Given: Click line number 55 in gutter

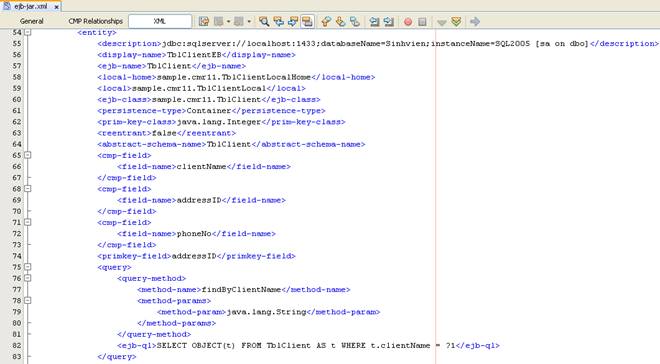Looking at the screenshot, I should (17, 43).
